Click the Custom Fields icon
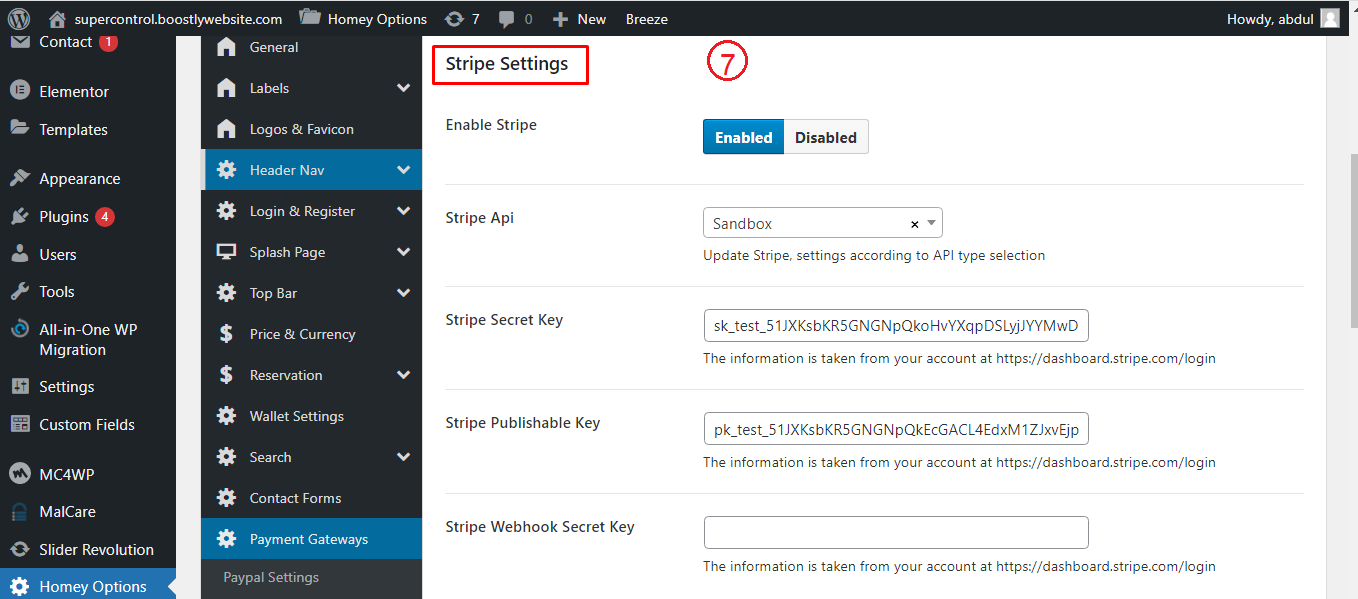 coord(19,424)
